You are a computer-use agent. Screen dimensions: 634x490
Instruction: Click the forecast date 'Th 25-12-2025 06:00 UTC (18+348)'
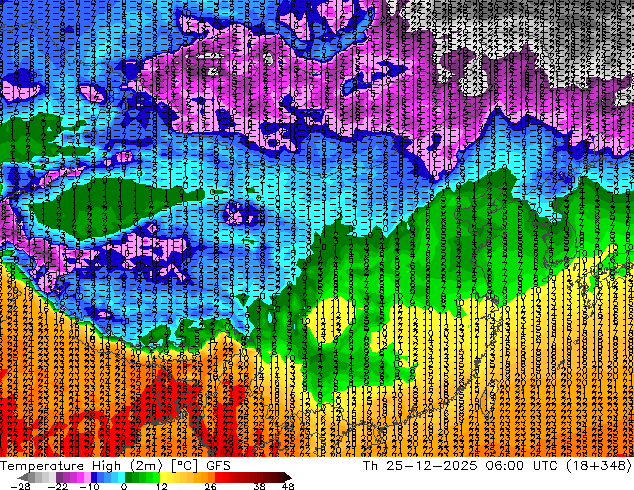(x=497, y=465)
